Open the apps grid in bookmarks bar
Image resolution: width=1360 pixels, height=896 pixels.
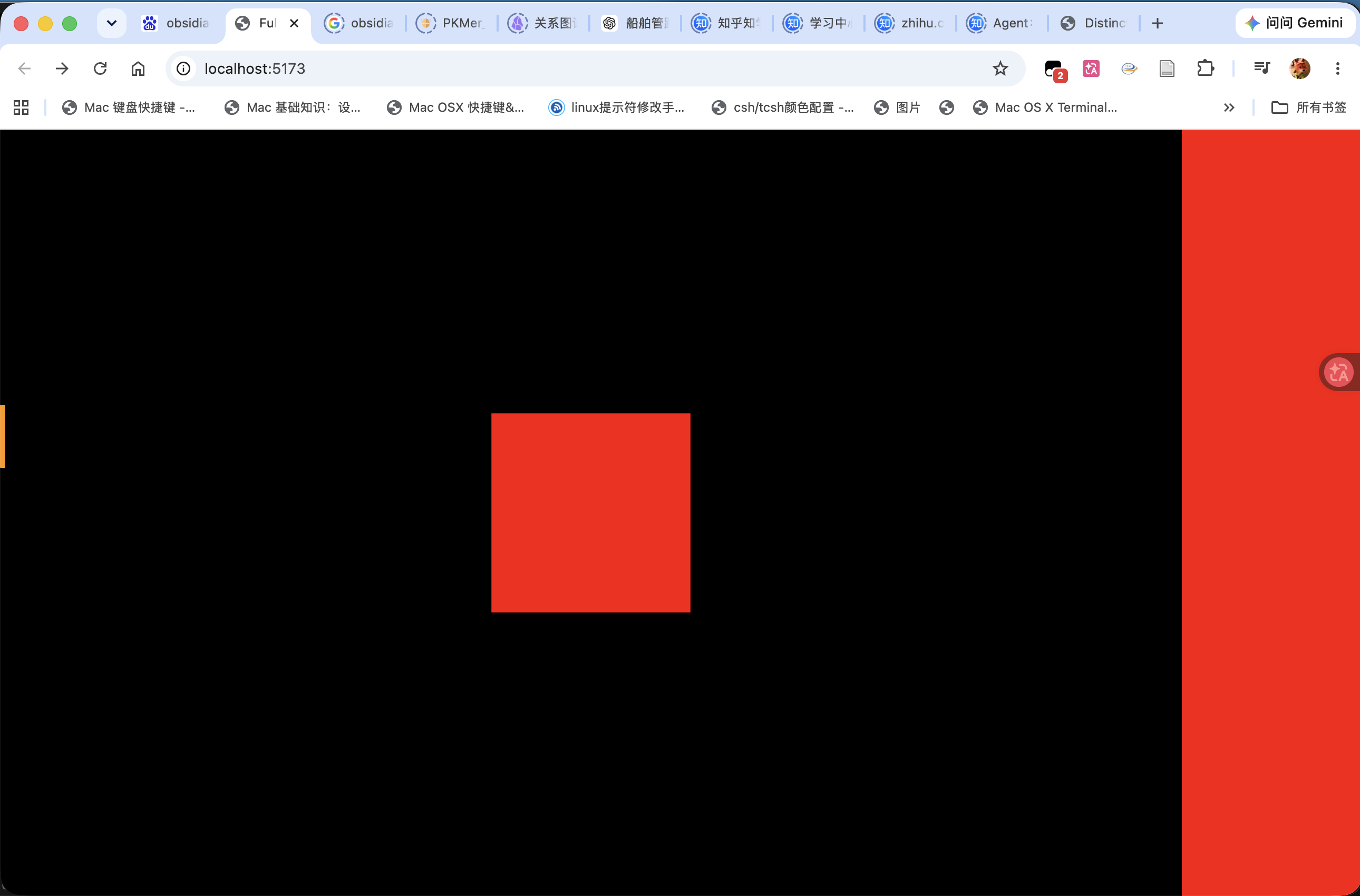coord(21,108)
